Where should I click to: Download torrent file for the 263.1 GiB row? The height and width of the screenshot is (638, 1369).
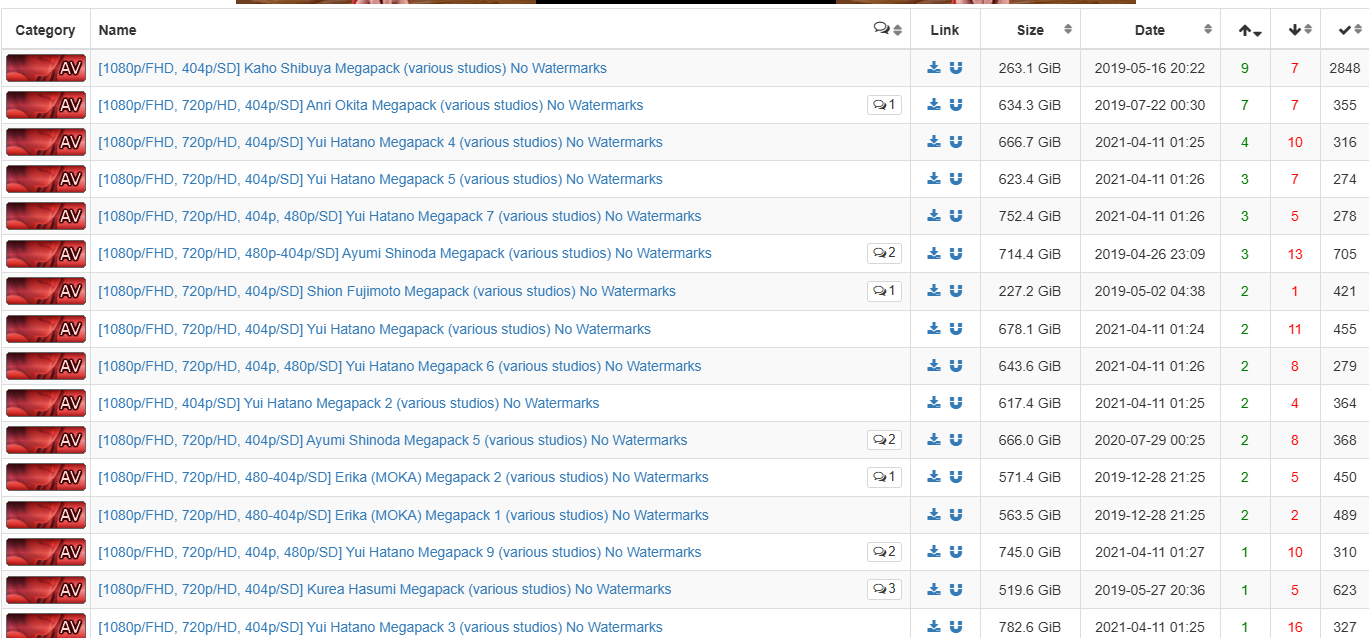point(934,68)
